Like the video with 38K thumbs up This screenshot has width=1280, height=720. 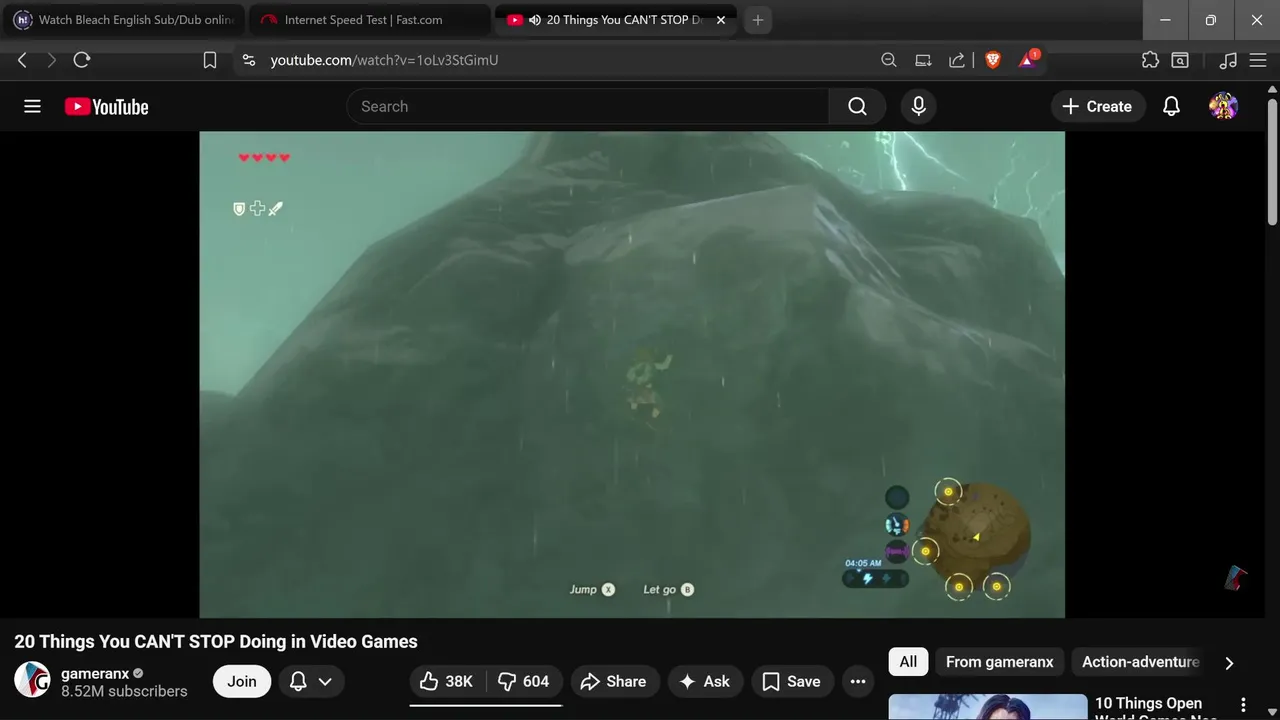click(x=447, y=681)
